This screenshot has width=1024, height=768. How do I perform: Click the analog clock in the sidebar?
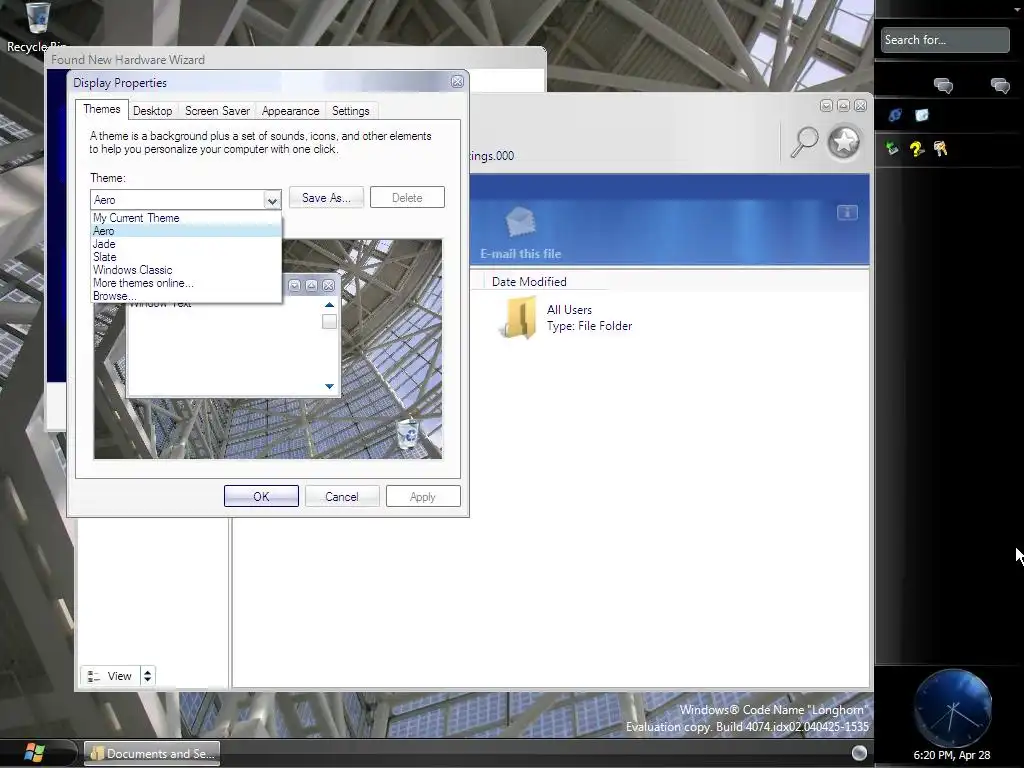(x=952, y=708)
